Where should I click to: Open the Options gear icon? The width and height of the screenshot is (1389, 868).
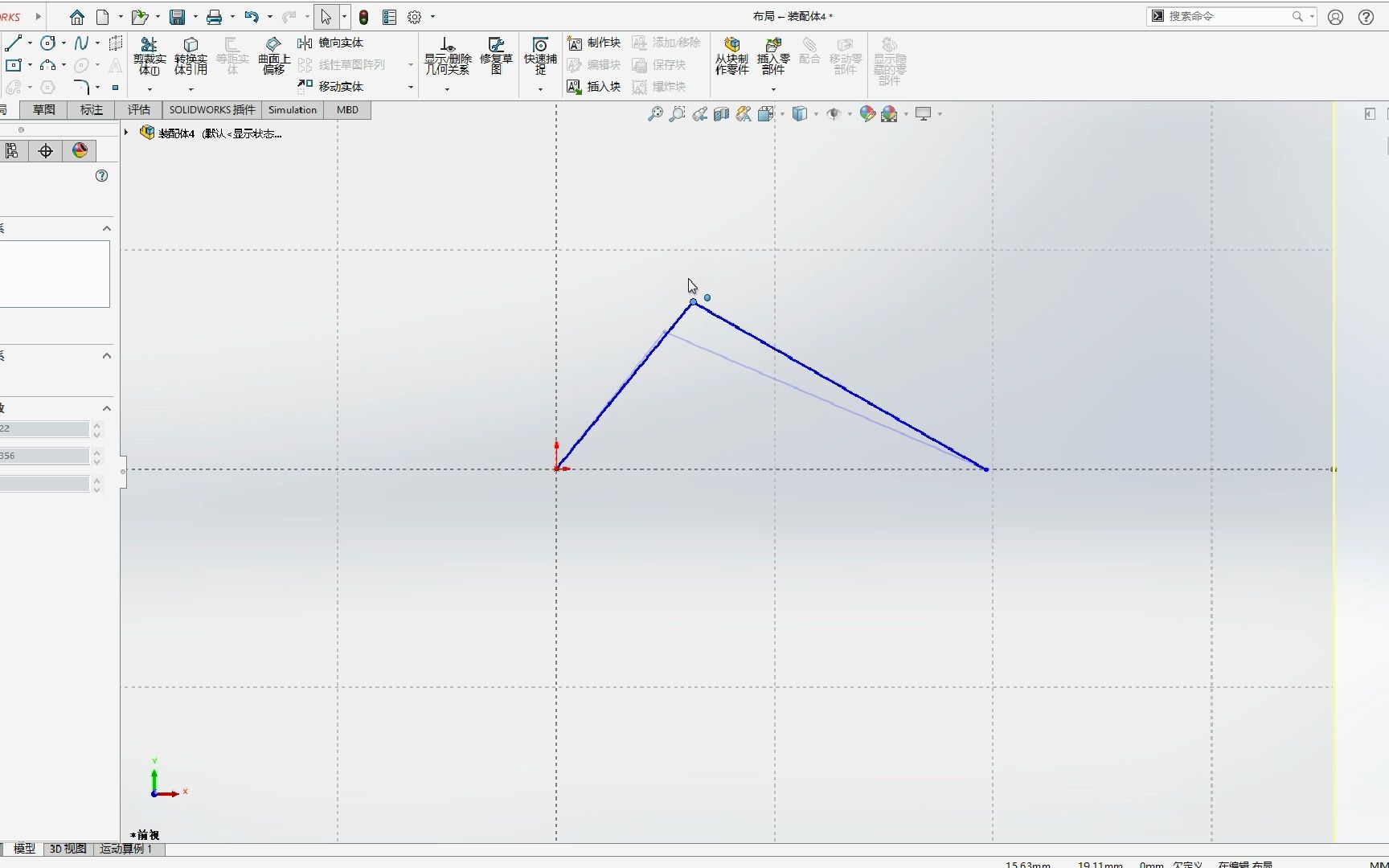click(415, 17)
